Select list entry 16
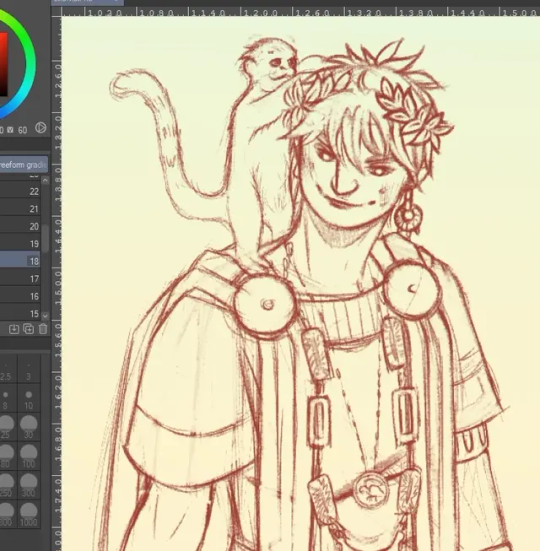This screenshot has width=540, height=551. coord(20,296)
